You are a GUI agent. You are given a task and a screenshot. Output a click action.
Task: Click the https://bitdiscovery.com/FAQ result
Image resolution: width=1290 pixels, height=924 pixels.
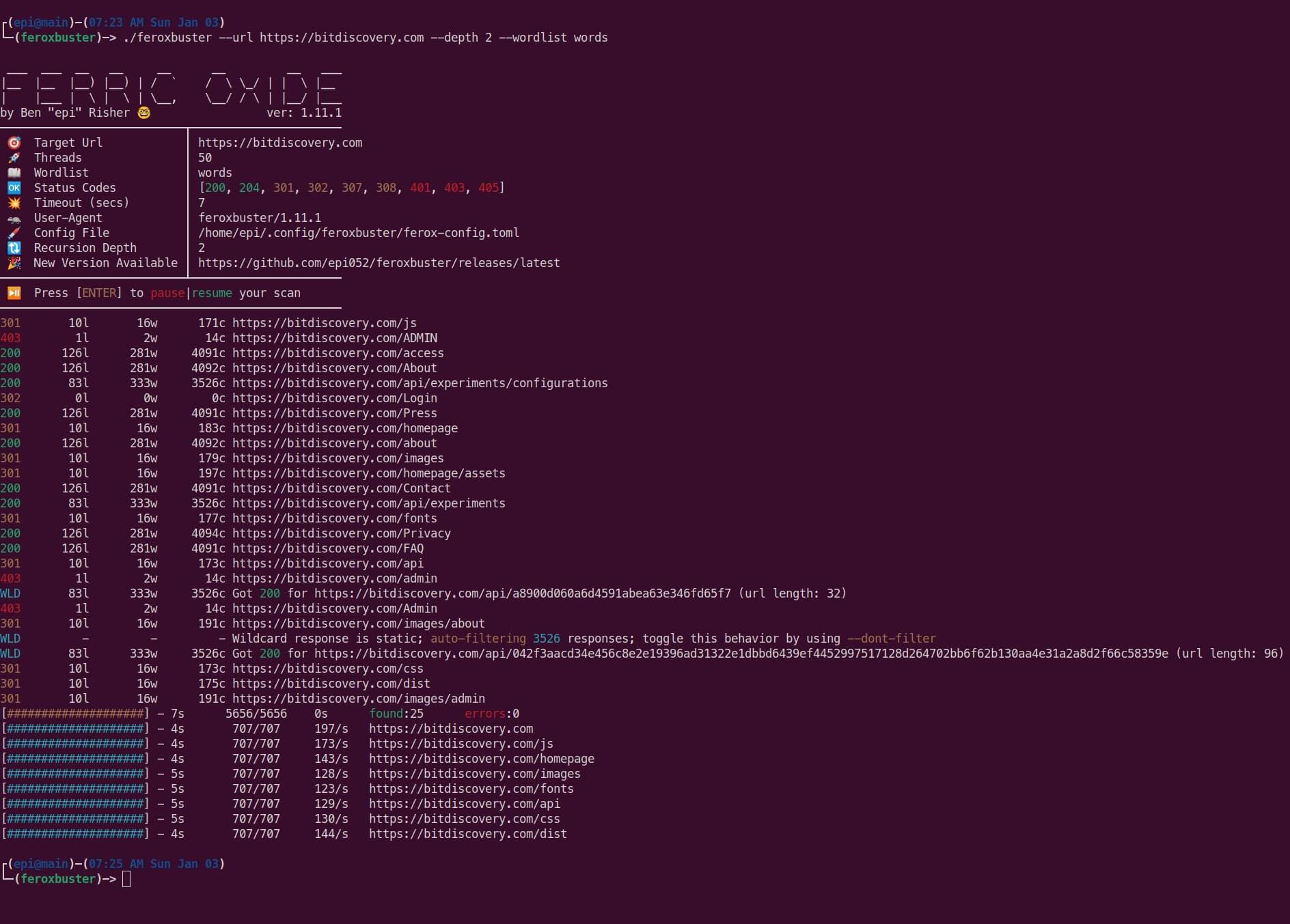(x=328, y=548)
